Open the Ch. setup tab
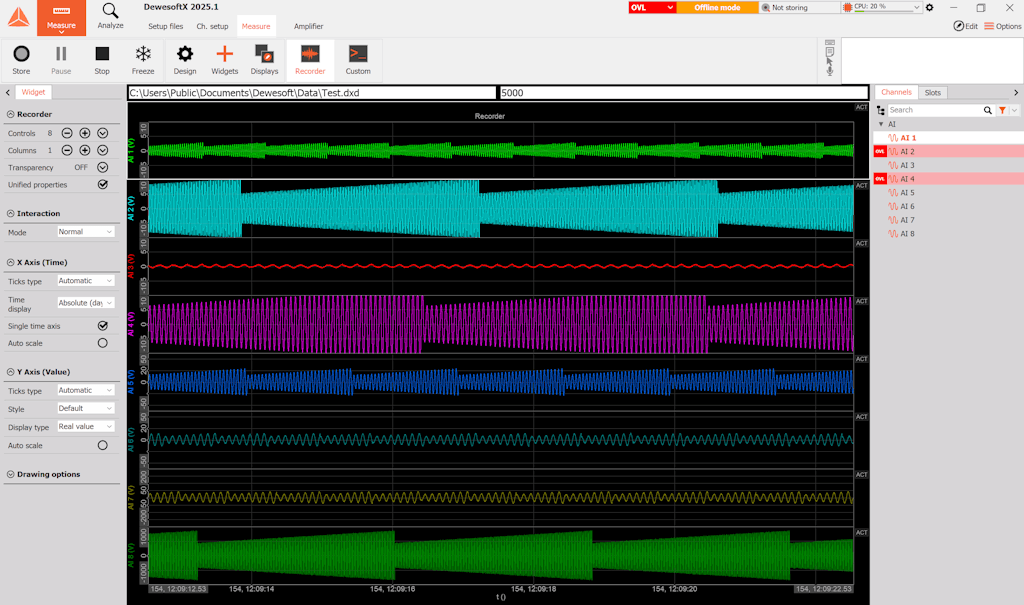Viewport: 1024px width, 605px height. (x=212, y=27)
